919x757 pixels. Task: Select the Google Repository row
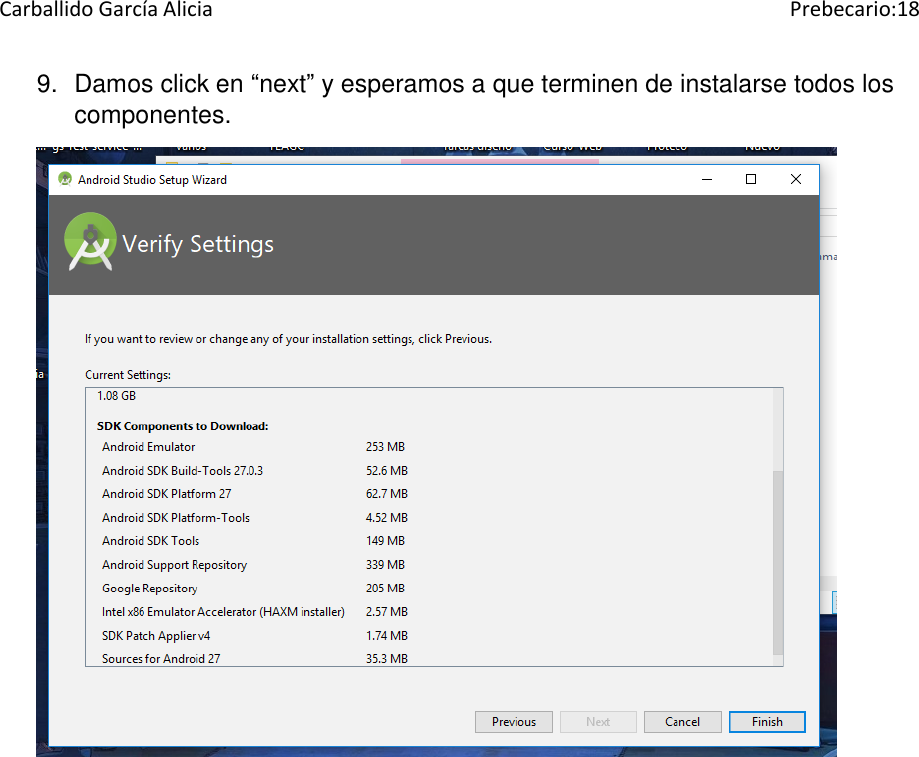coord(253,588)
